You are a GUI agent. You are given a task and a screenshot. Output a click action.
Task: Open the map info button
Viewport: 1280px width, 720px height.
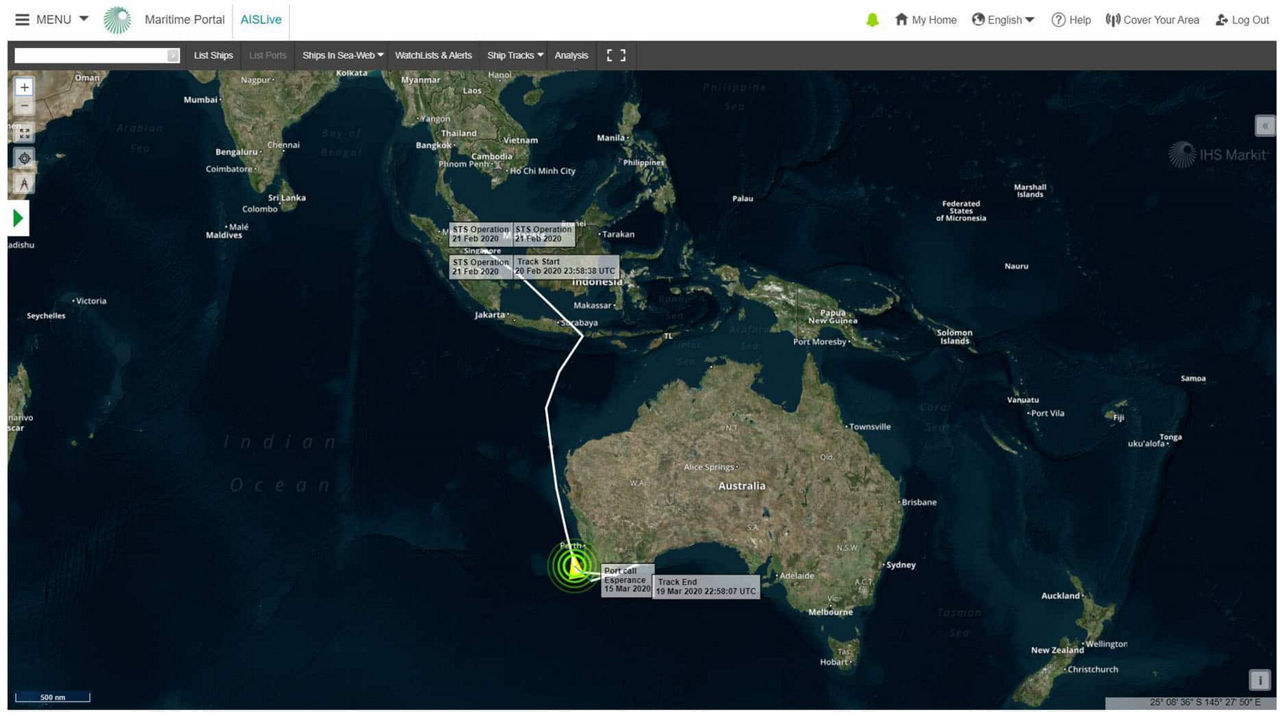click(1260, 680)
